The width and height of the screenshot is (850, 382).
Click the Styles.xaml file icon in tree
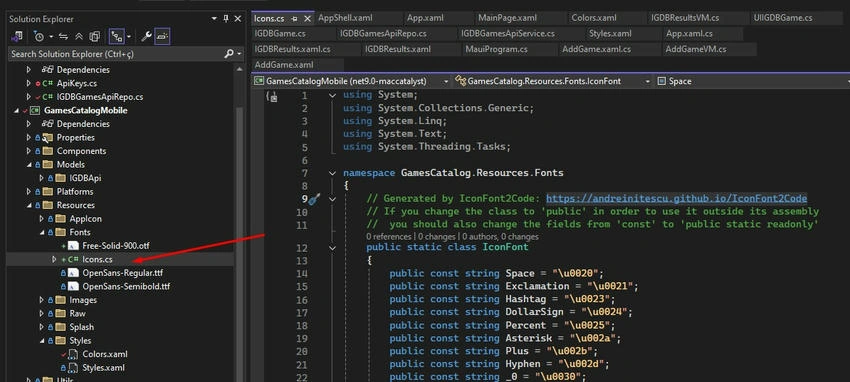(x=73, y=368)
